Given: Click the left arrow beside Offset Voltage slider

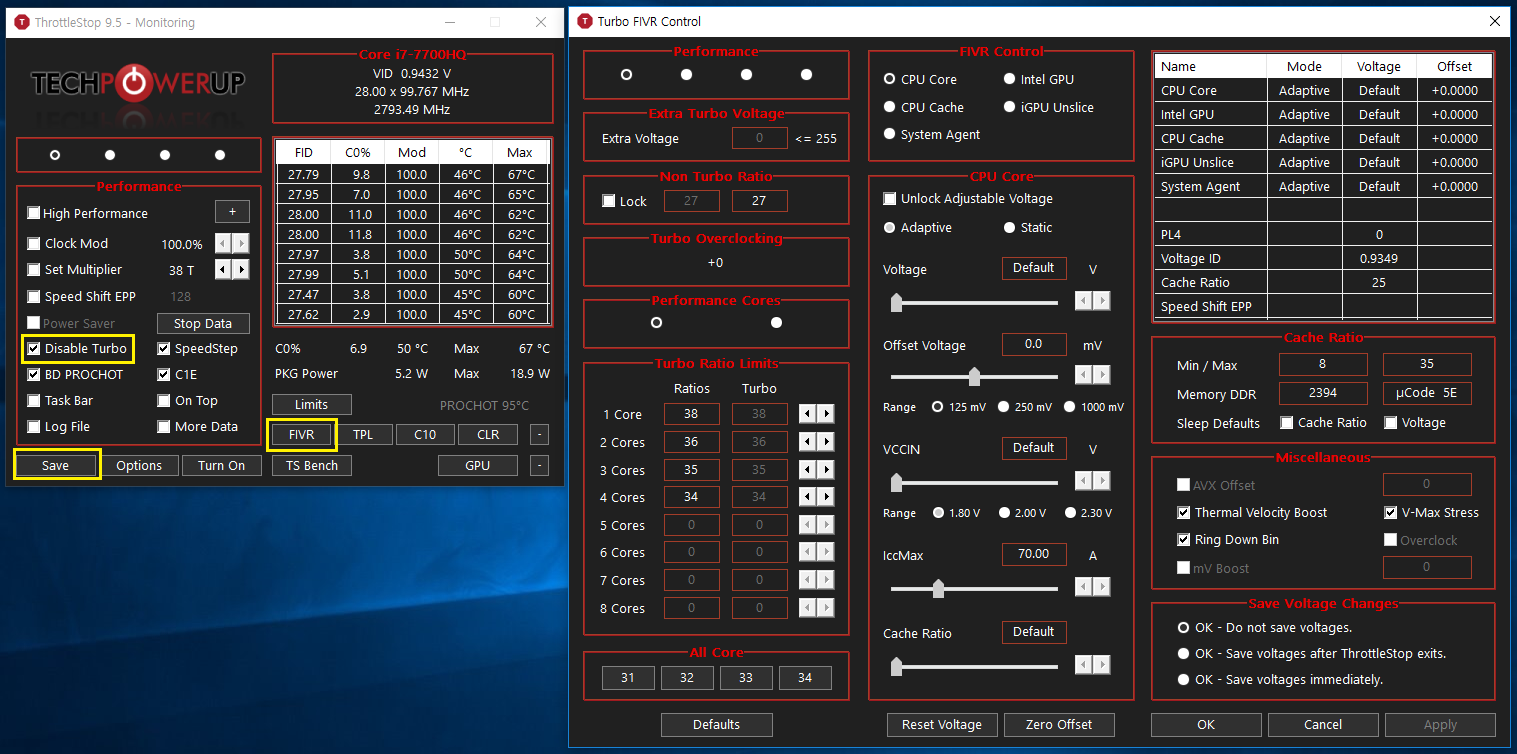Looking at the screenshot, I should coord(1084,375).
